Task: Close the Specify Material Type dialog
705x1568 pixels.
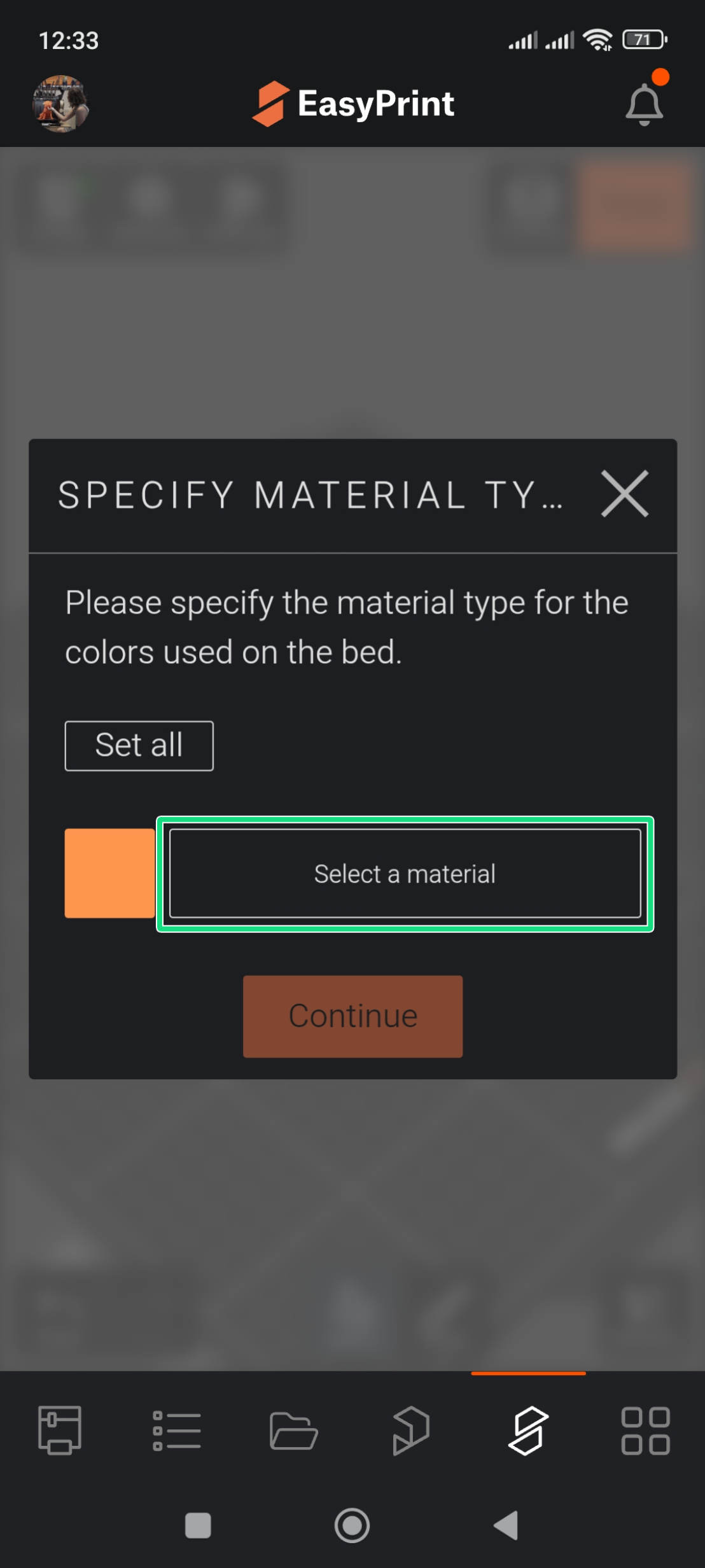Action: coord(625,494)
